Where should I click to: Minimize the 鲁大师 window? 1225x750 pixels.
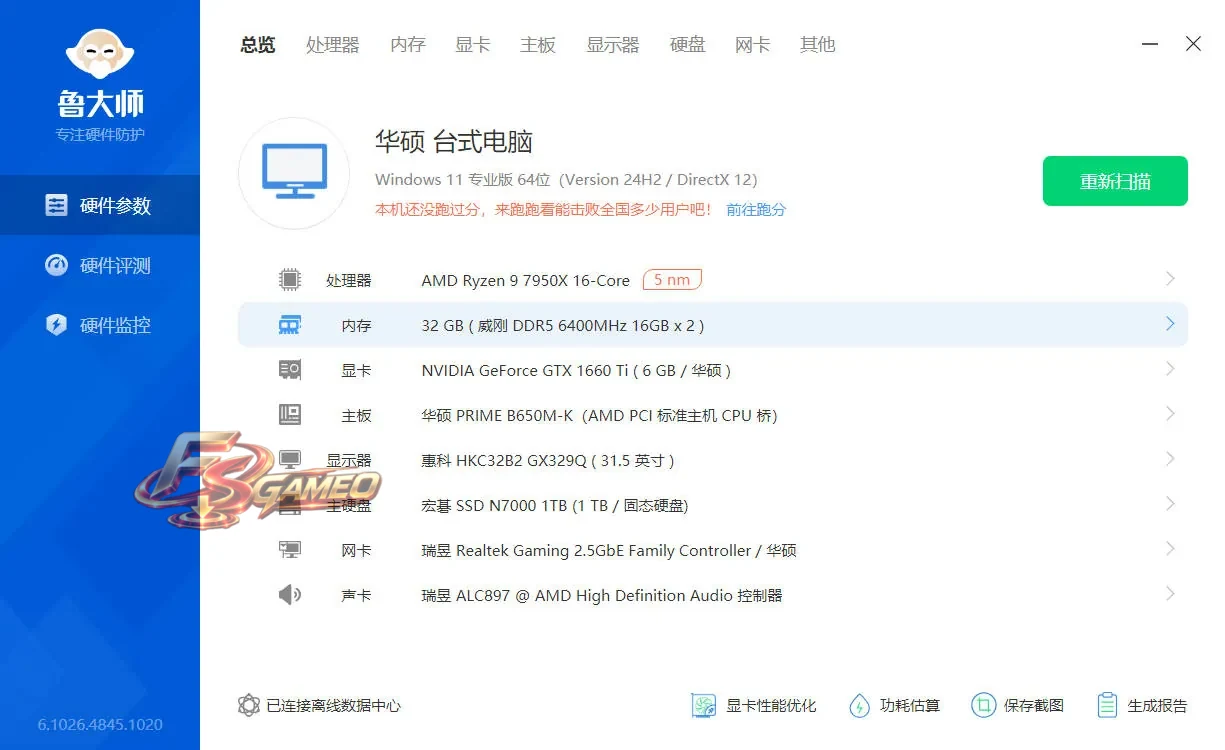coord(1150,44)
